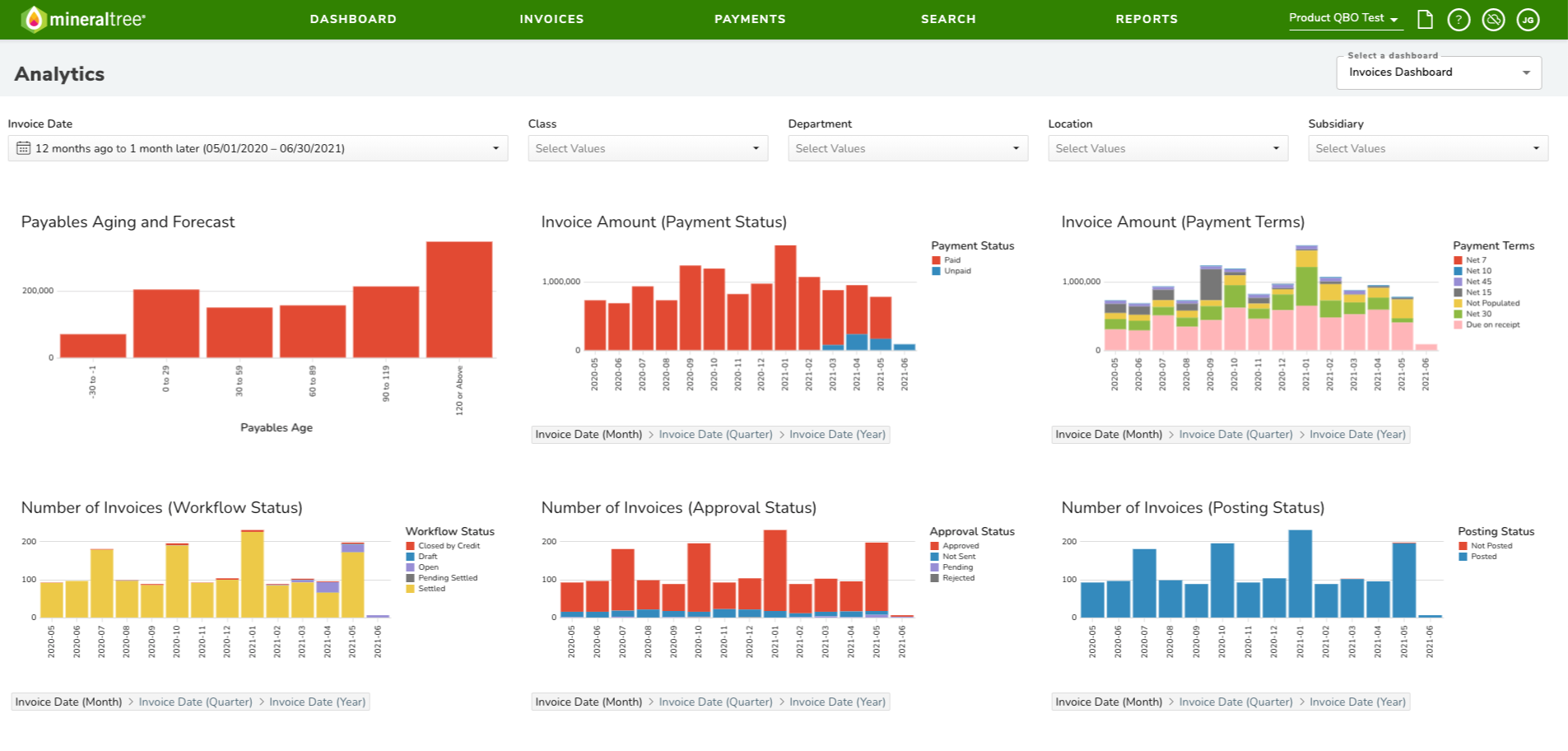Viewport: 1568px width, 751px height.
Task: Toggle the Not Posted legend entry
Action: (1486, 546)
